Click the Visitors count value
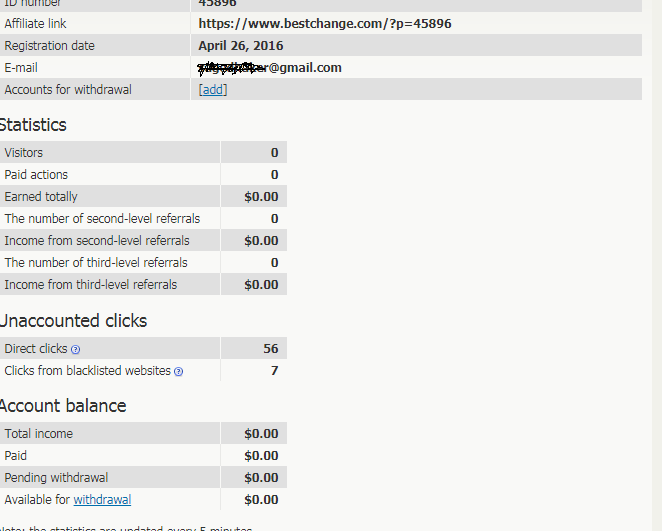 [274, 153]
